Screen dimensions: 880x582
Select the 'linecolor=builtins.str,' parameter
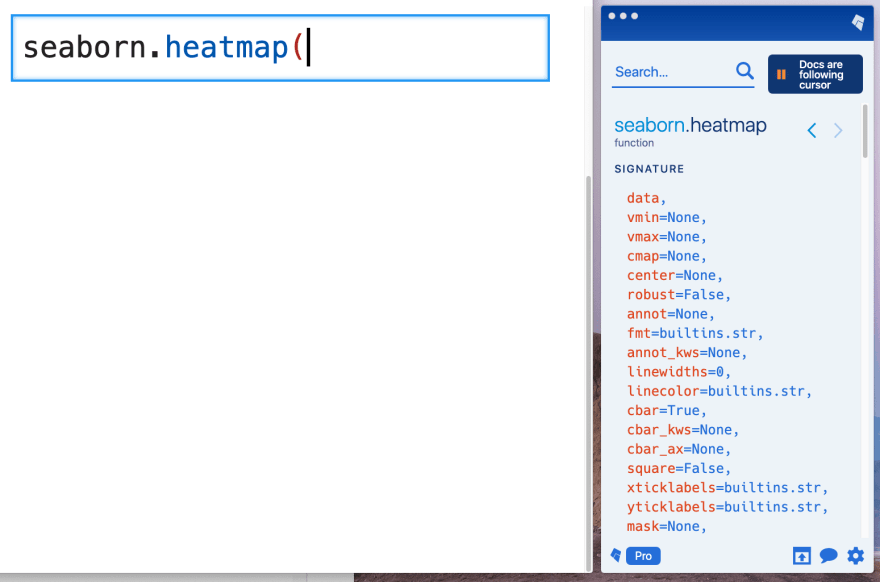click(719, 391)
